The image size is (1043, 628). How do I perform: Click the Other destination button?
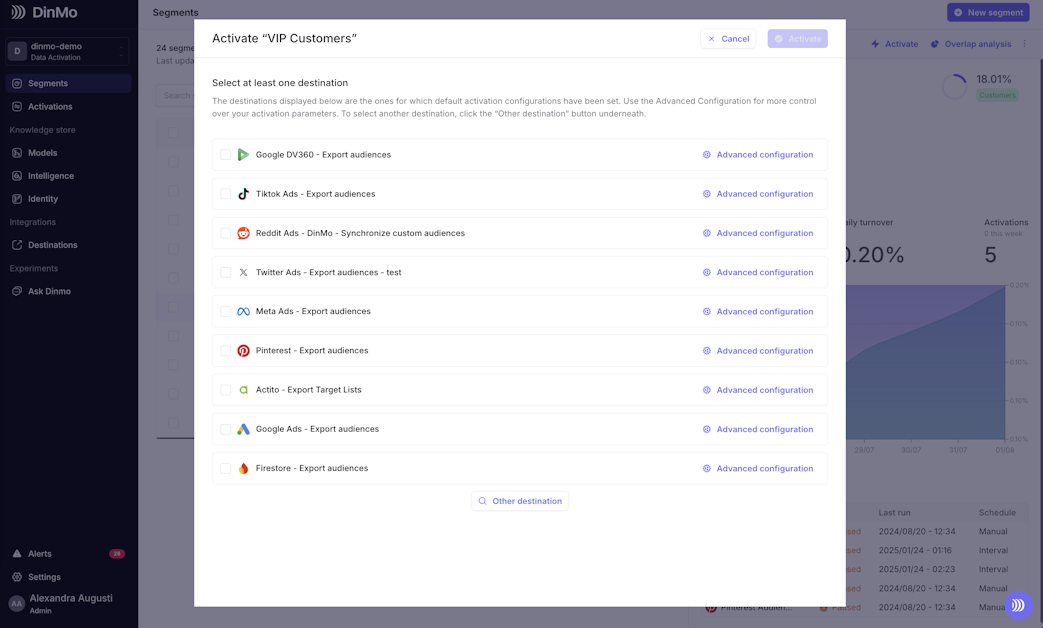pos(520,501)
